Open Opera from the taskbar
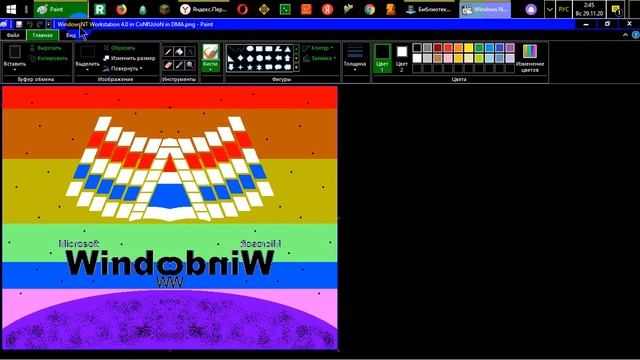The height and width of the screenshot is (360, 640). coord(242,9)
